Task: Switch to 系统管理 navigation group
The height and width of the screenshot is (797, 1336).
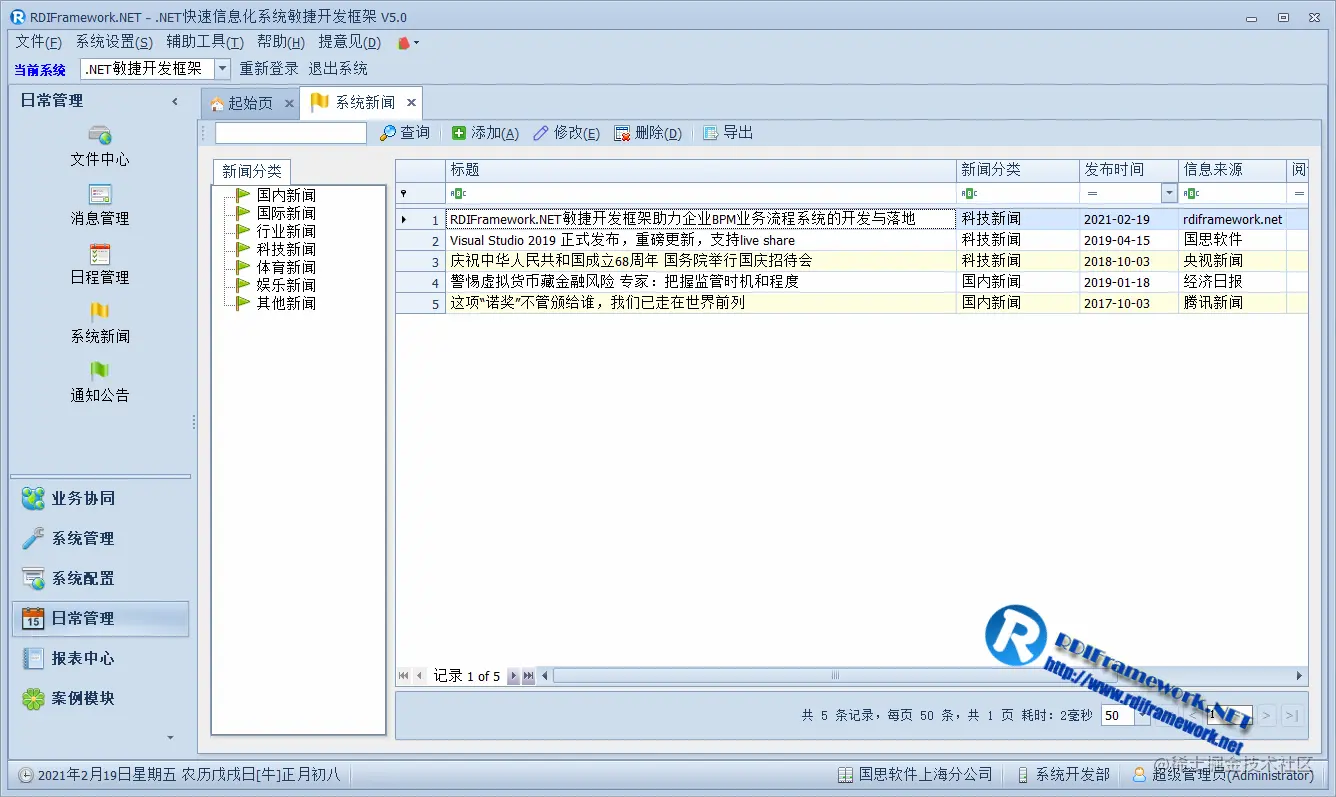Action: point(99,538)
